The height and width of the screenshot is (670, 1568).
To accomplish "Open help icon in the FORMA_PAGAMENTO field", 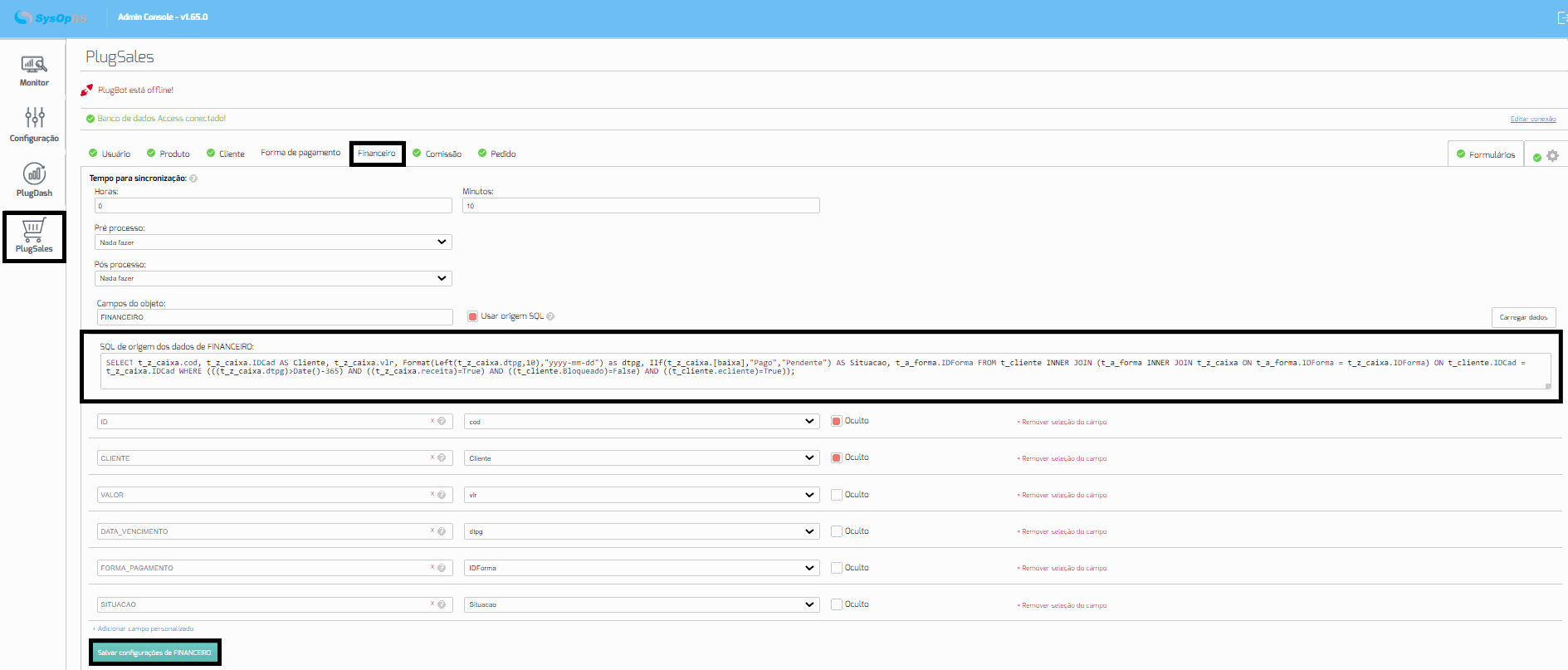I will [x=442, y=567].
